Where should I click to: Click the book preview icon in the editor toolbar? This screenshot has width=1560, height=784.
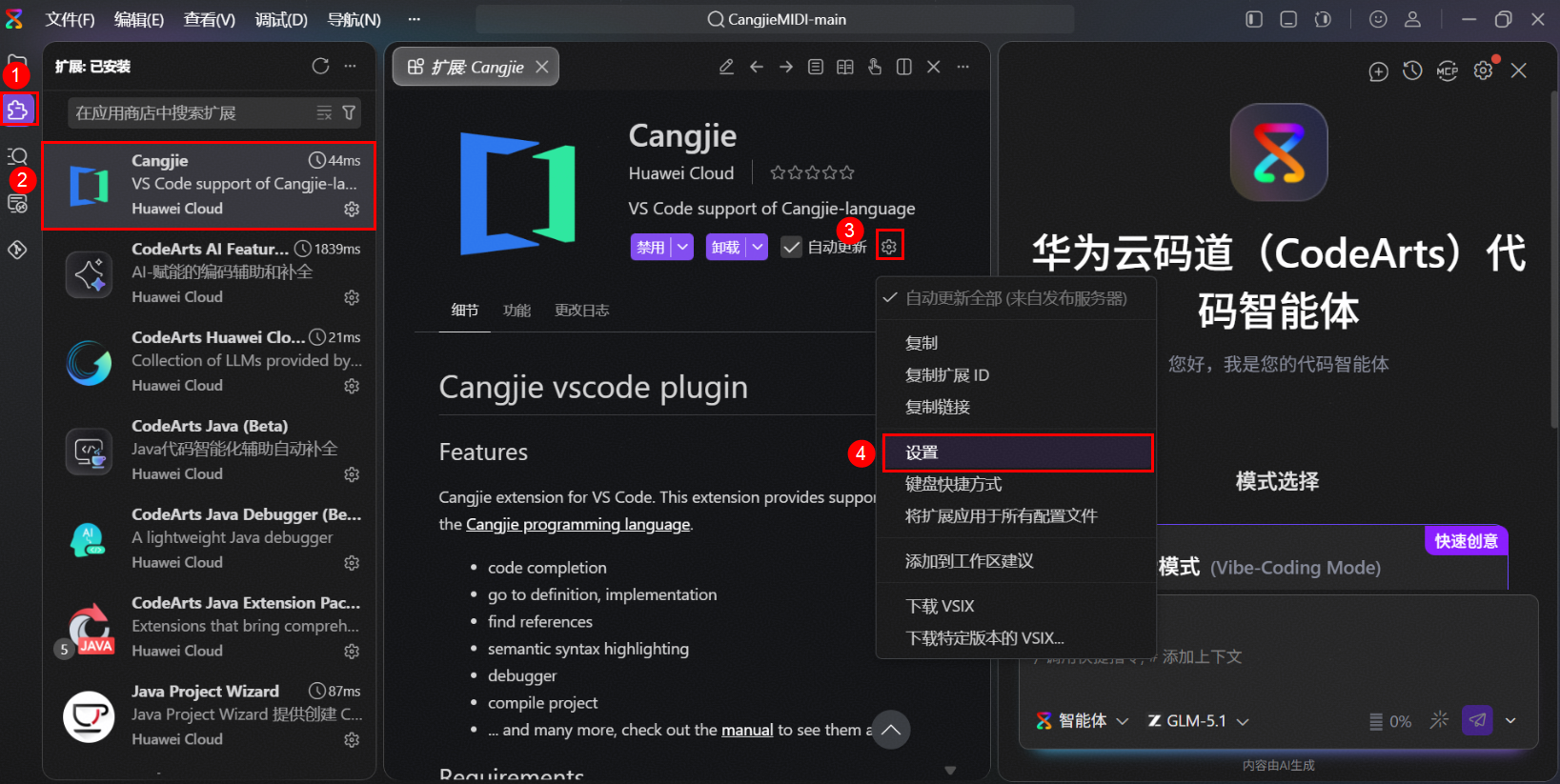[845, 67]
